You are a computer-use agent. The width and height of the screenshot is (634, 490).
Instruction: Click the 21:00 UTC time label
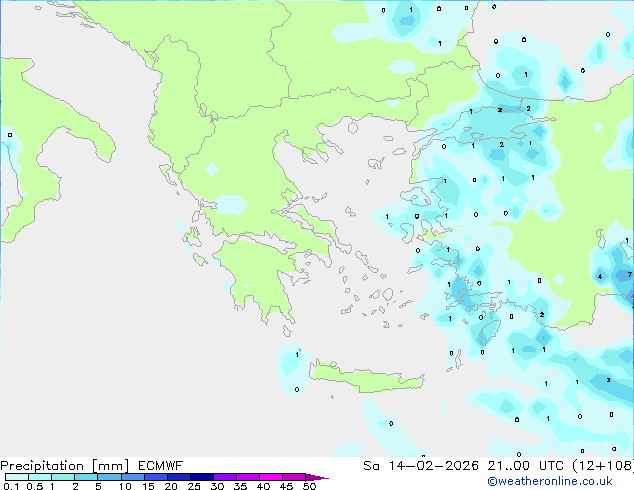(x=526, y=466)
